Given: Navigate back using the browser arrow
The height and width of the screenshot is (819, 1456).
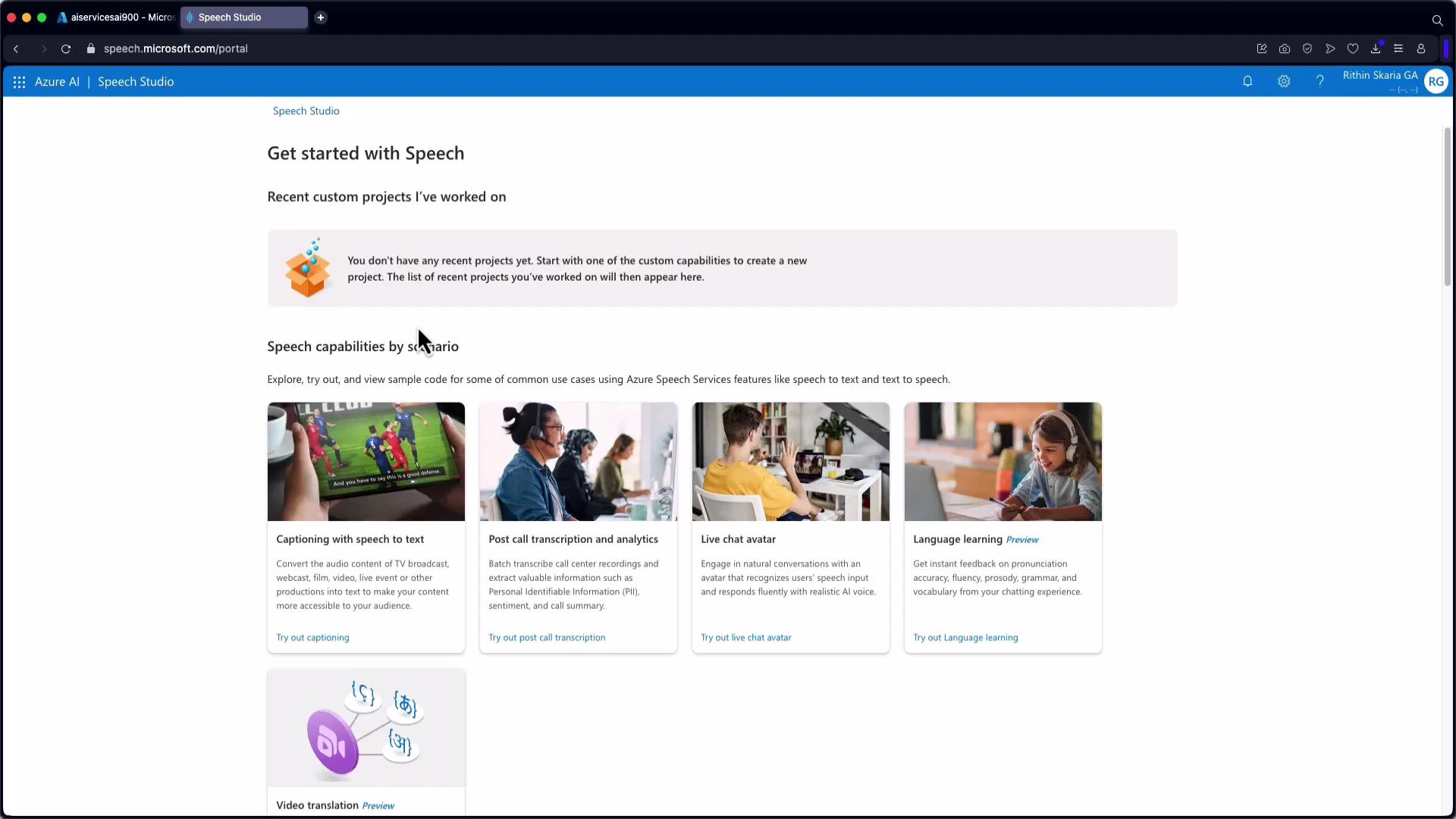Looking at the screenshot, I should (16, 49).
